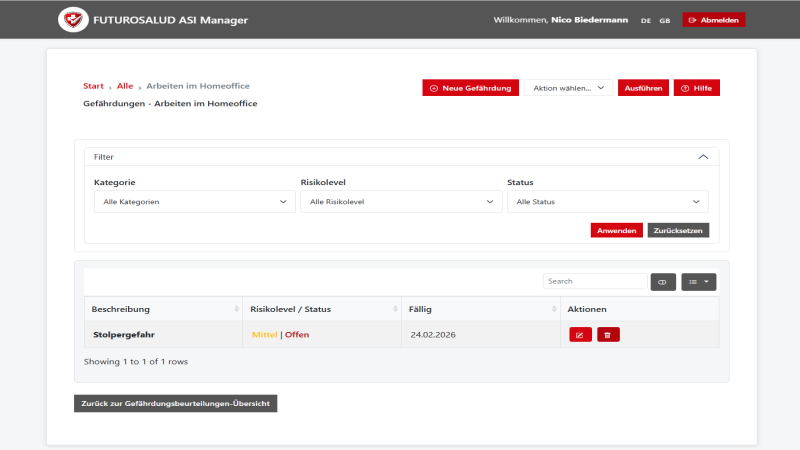Click the table Search field

click(x=595, y=281)
